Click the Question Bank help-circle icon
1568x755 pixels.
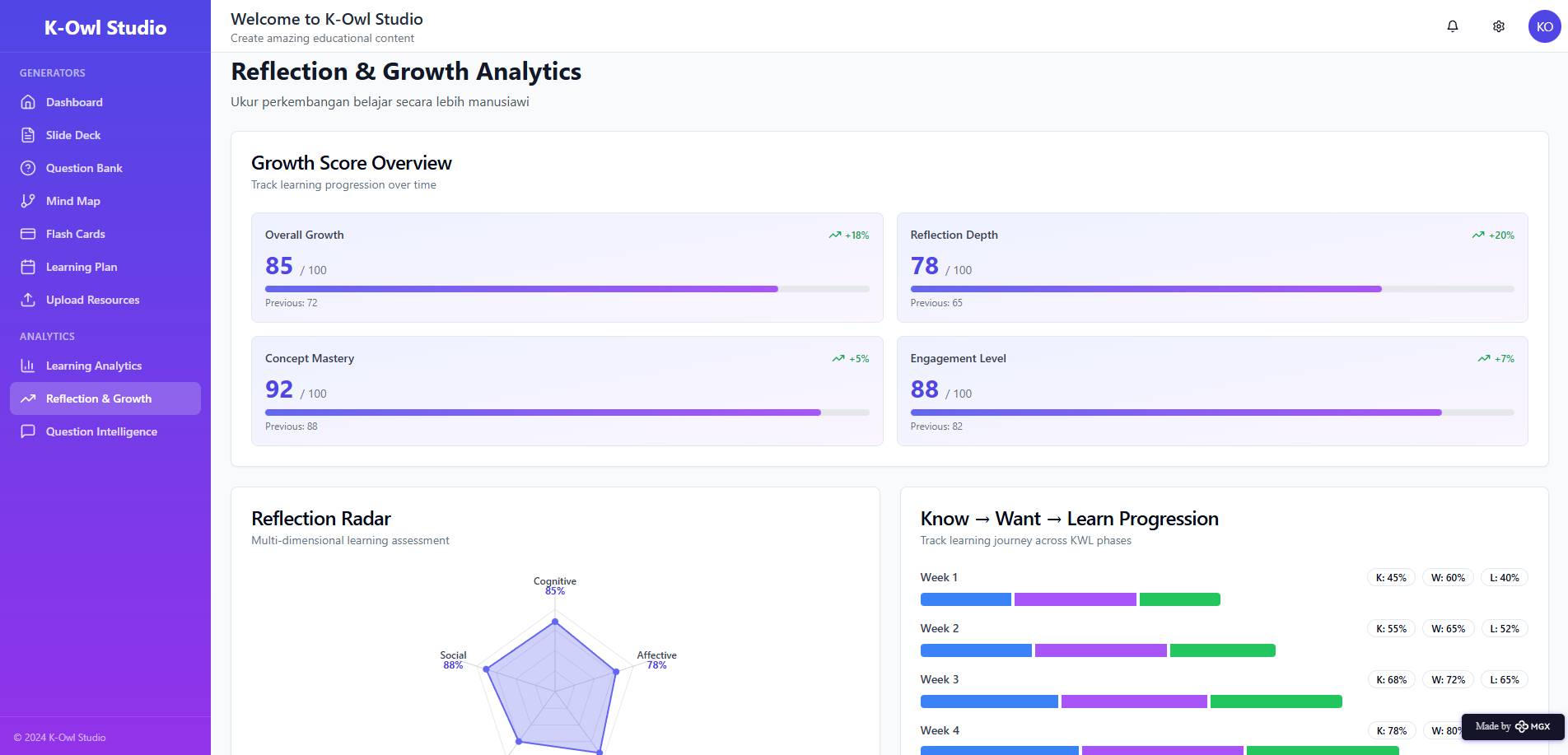point(28,168)
